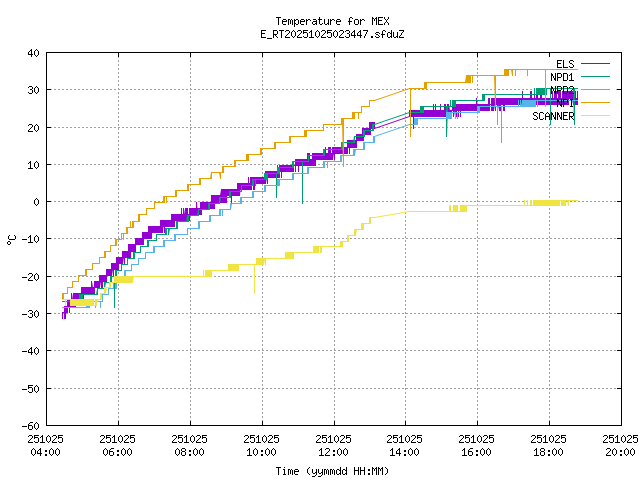640x480 pixels.
Task: Click the yellow SCANNER legend line
Action: pos(594,116)
